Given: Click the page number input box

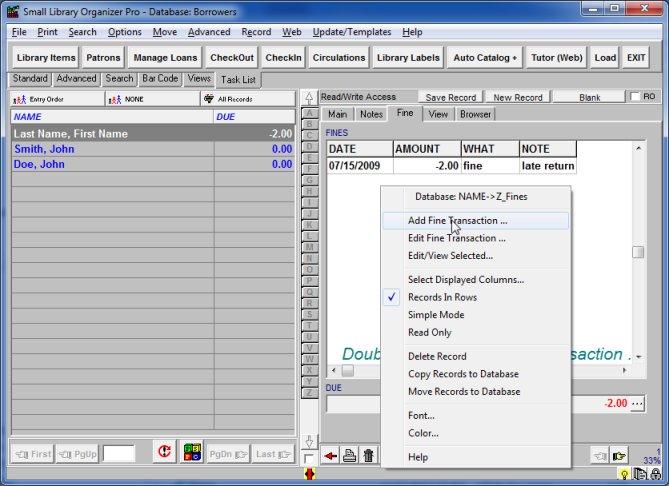Looking at the screenshot, I should [119, 454].
